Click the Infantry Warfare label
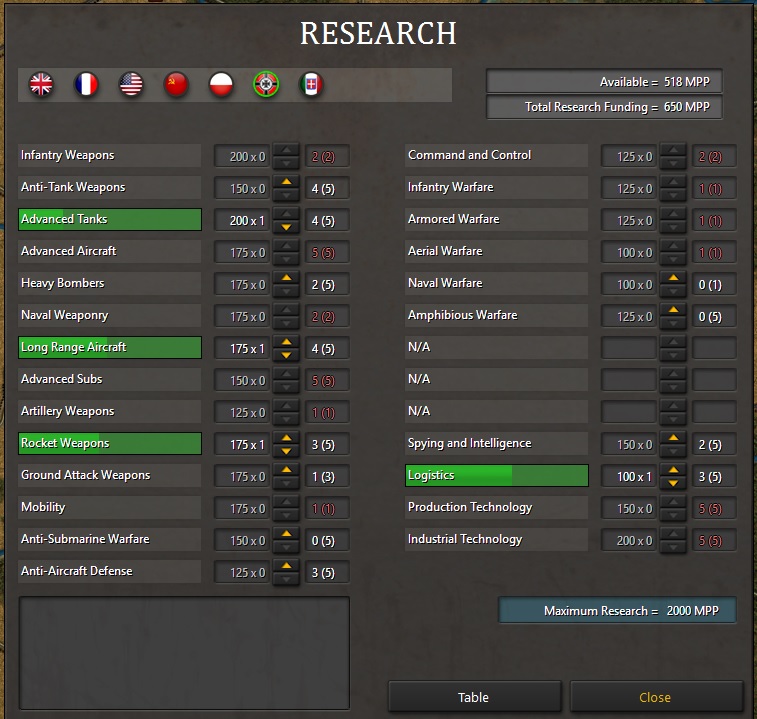The image size is (757, 719). pos(450,187)
